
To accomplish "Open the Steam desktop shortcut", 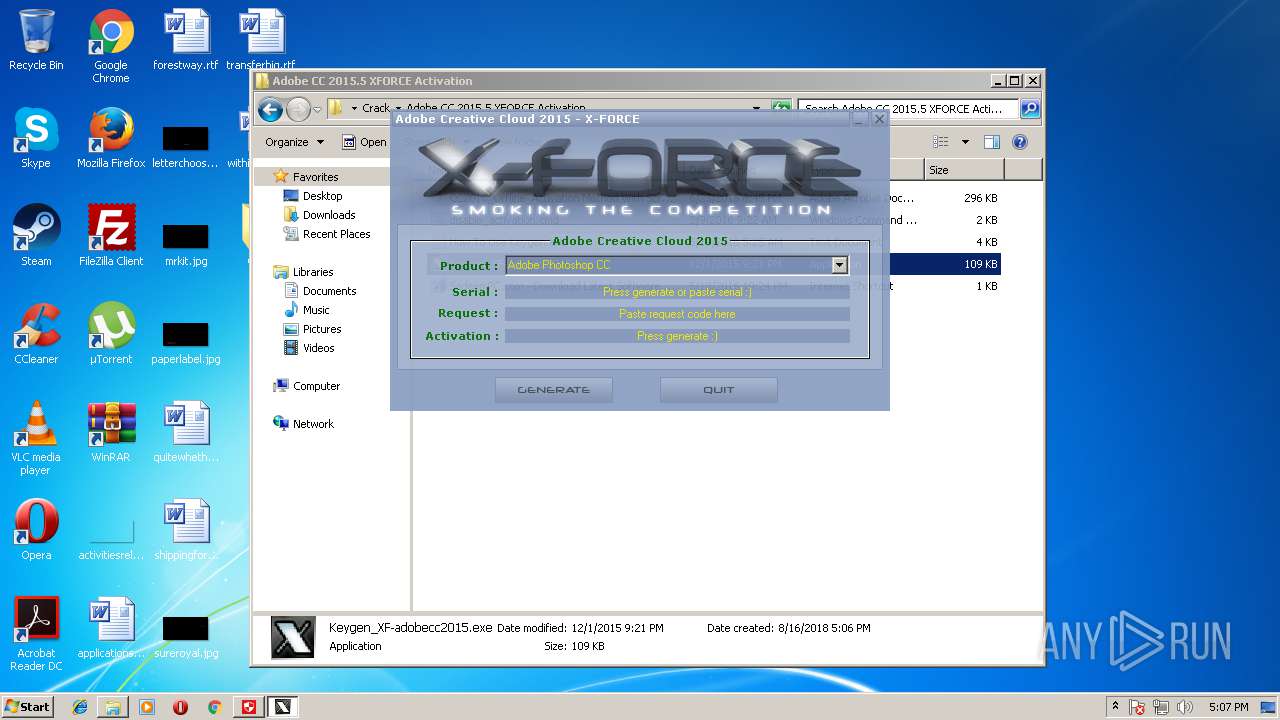I will pos(36,236).
